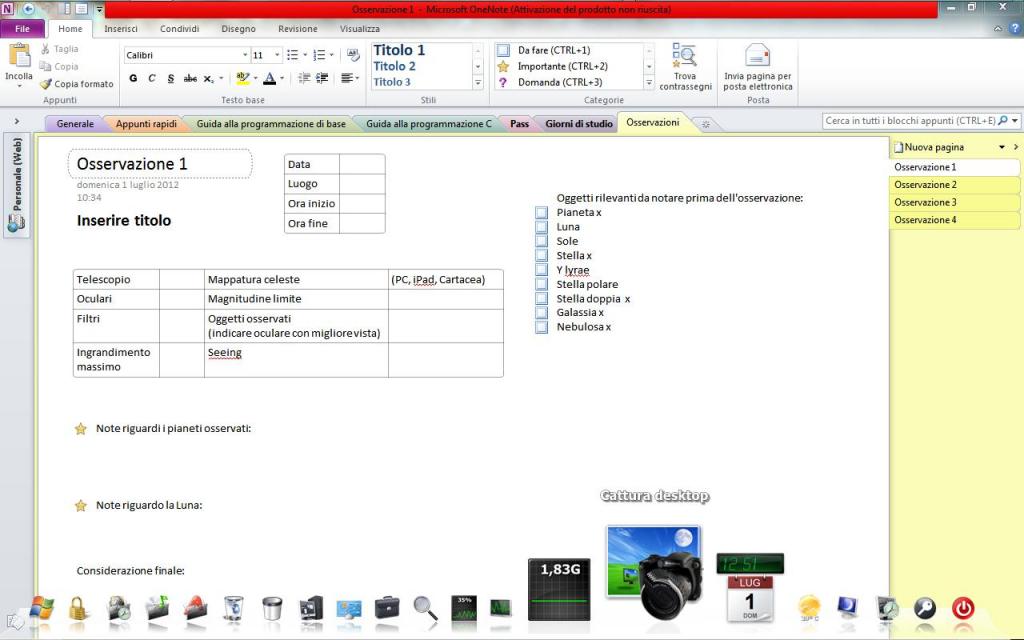Click the font color button
This screenshot has height=640, width=1024.
(x=270, y=78)
